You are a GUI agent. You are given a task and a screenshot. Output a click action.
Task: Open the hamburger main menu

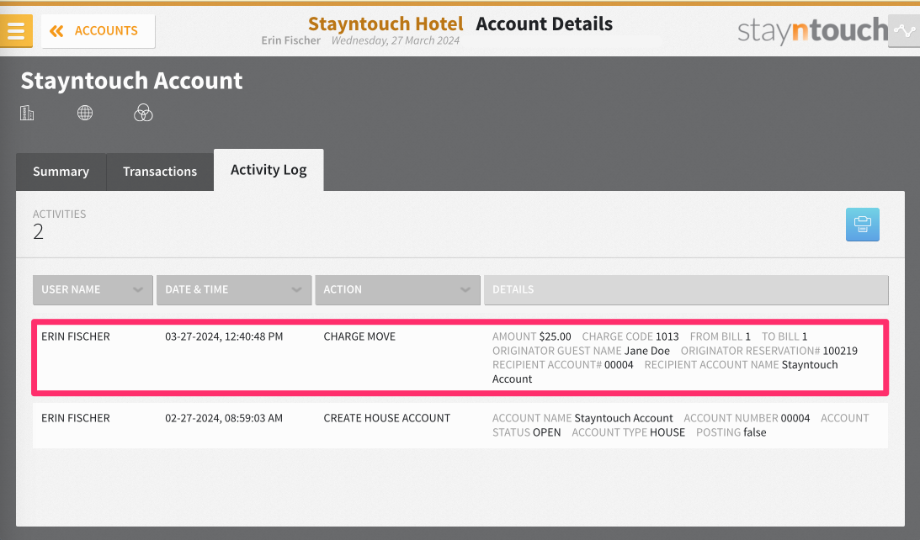[x=16, y=31]
